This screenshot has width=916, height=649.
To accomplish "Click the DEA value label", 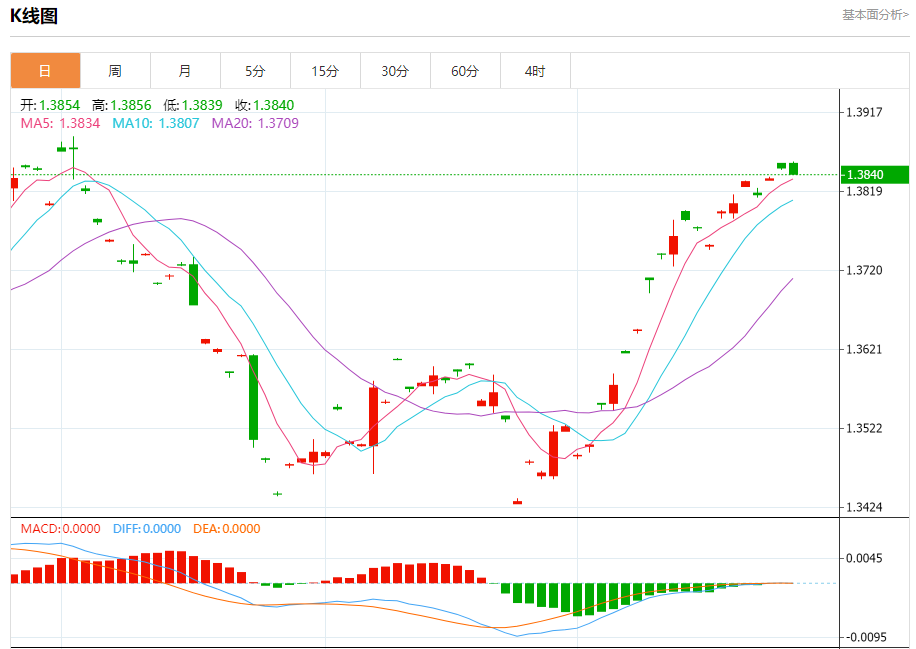I will (225, 528).
